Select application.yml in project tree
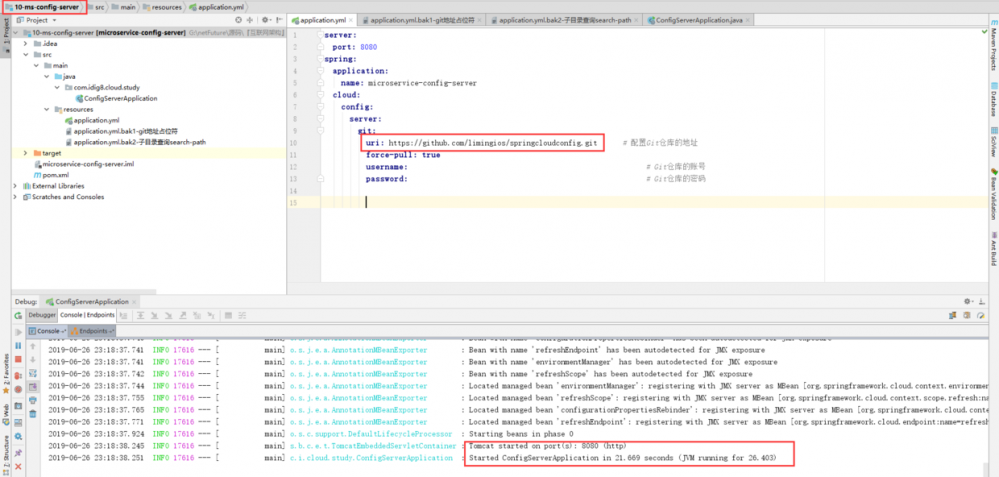 92,120
